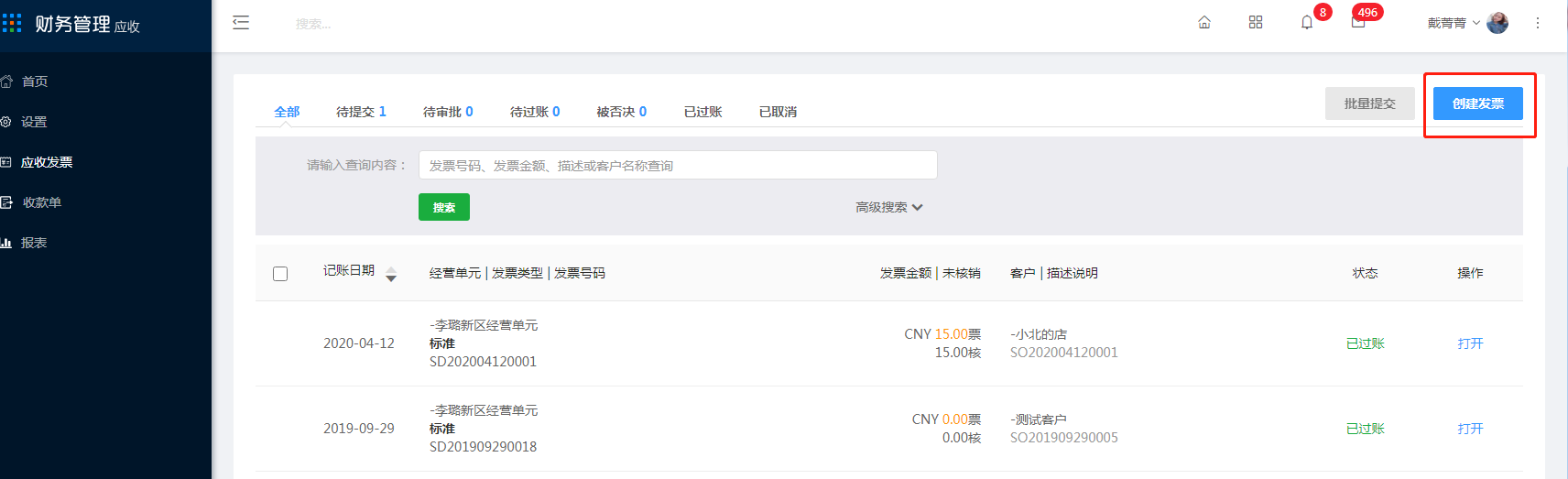The image size is (1568, 479).
Task: Open 首页 in the sidebar
Action: (35, 82)
